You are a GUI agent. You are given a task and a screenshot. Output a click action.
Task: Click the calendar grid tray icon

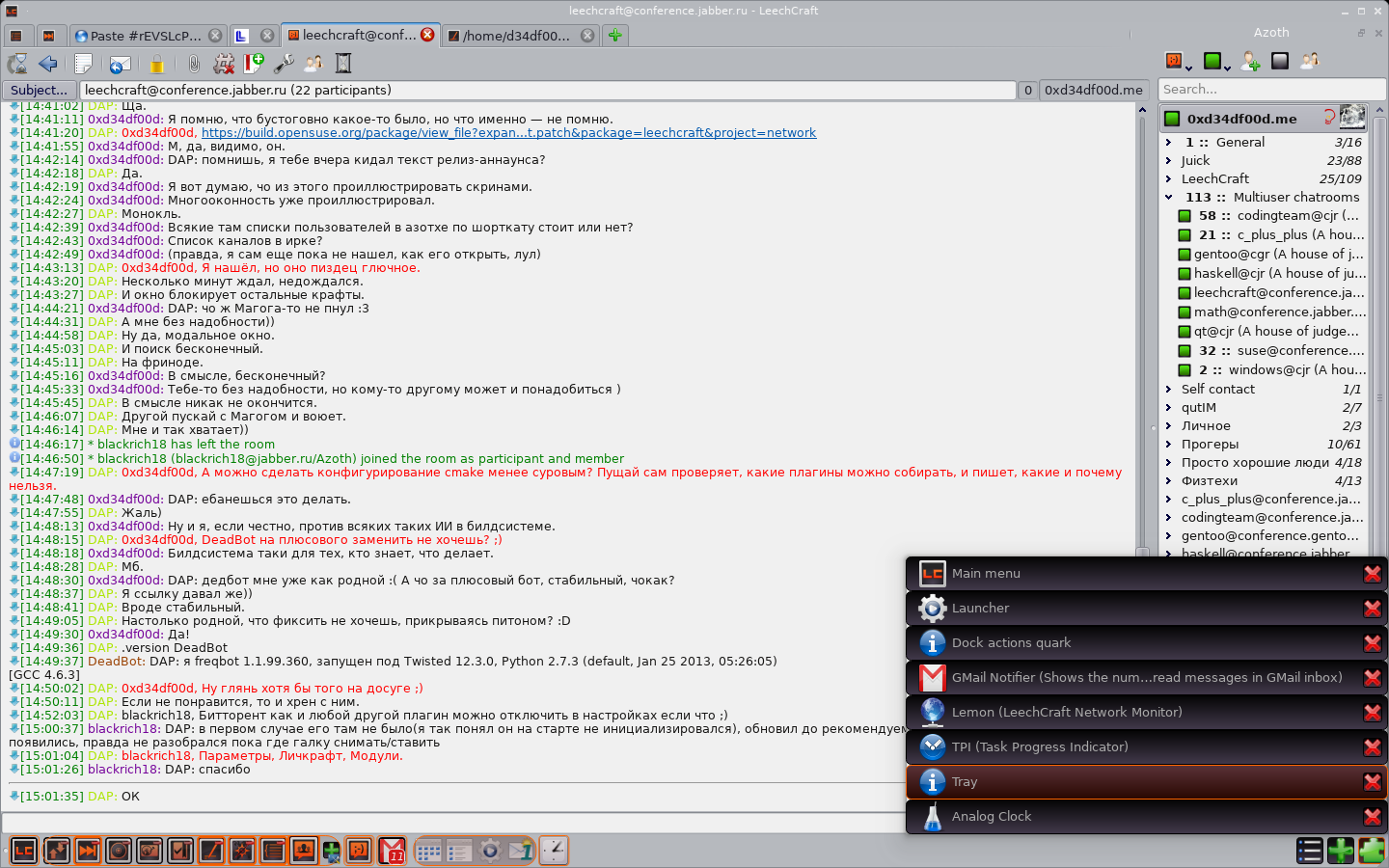click(x=429, y=851)
